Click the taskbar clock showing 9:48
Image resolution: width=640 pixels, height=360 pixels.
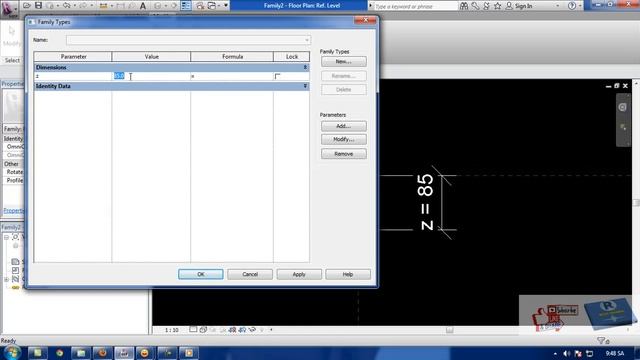click(x=615, y=353)
